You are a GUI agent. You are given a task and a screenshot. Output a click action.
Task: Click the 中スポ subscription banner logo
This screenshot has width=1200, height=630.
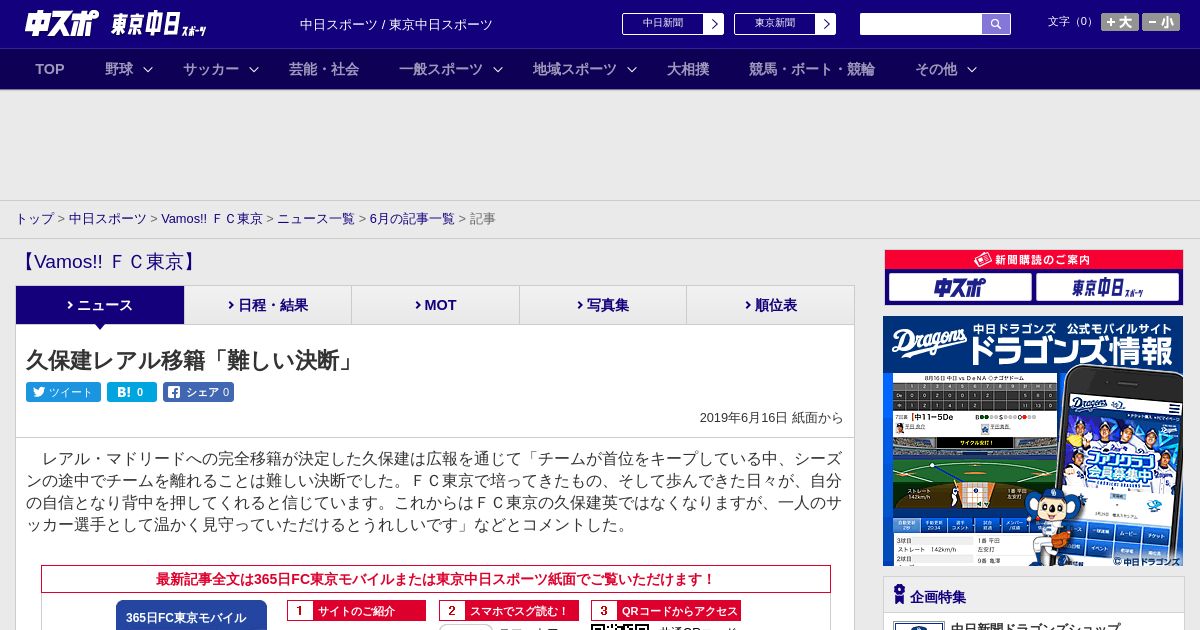[x=960, y=287]
